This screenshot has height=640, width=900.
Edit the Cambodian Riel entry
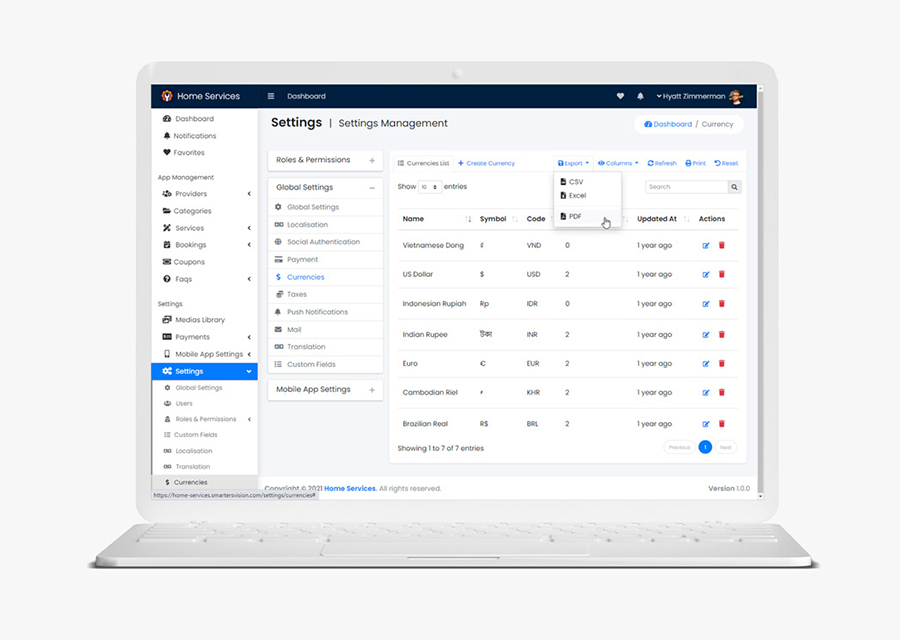(705, 393)
